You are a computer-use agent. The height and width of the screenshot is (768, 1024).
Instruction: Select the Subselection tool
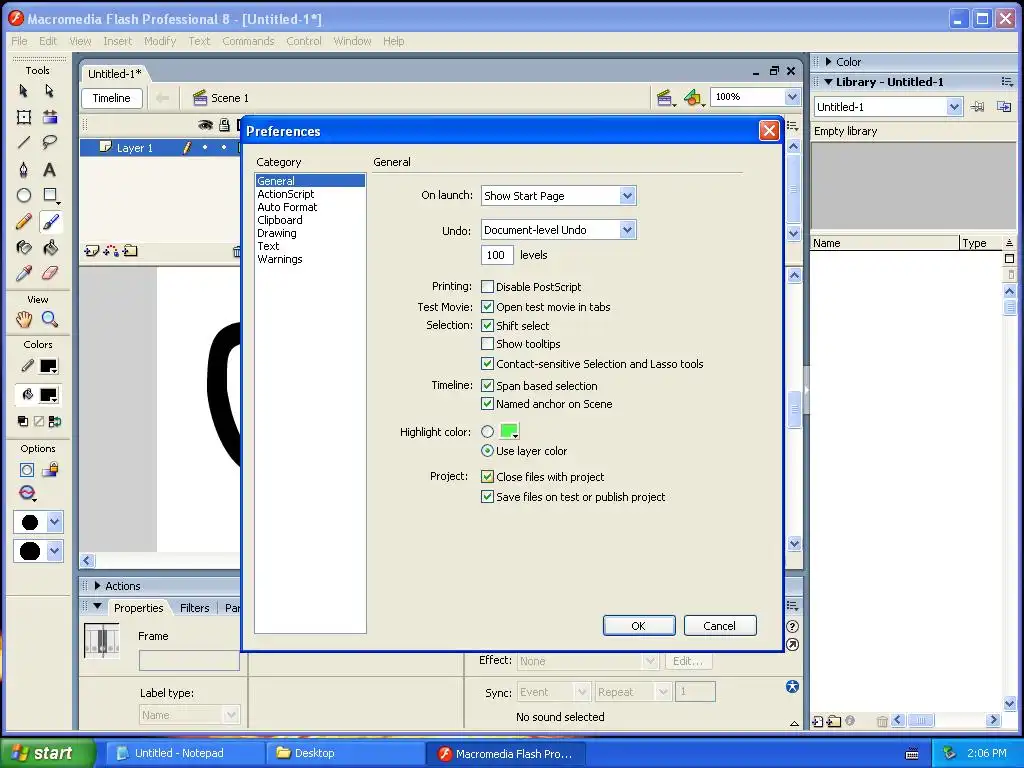tap(50, 91)
